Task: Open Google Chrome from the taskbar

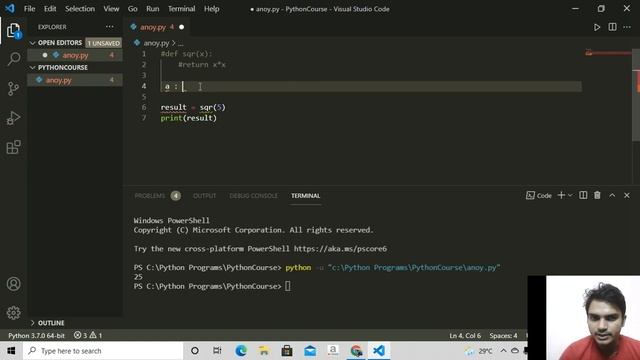Action: point(356,351)
